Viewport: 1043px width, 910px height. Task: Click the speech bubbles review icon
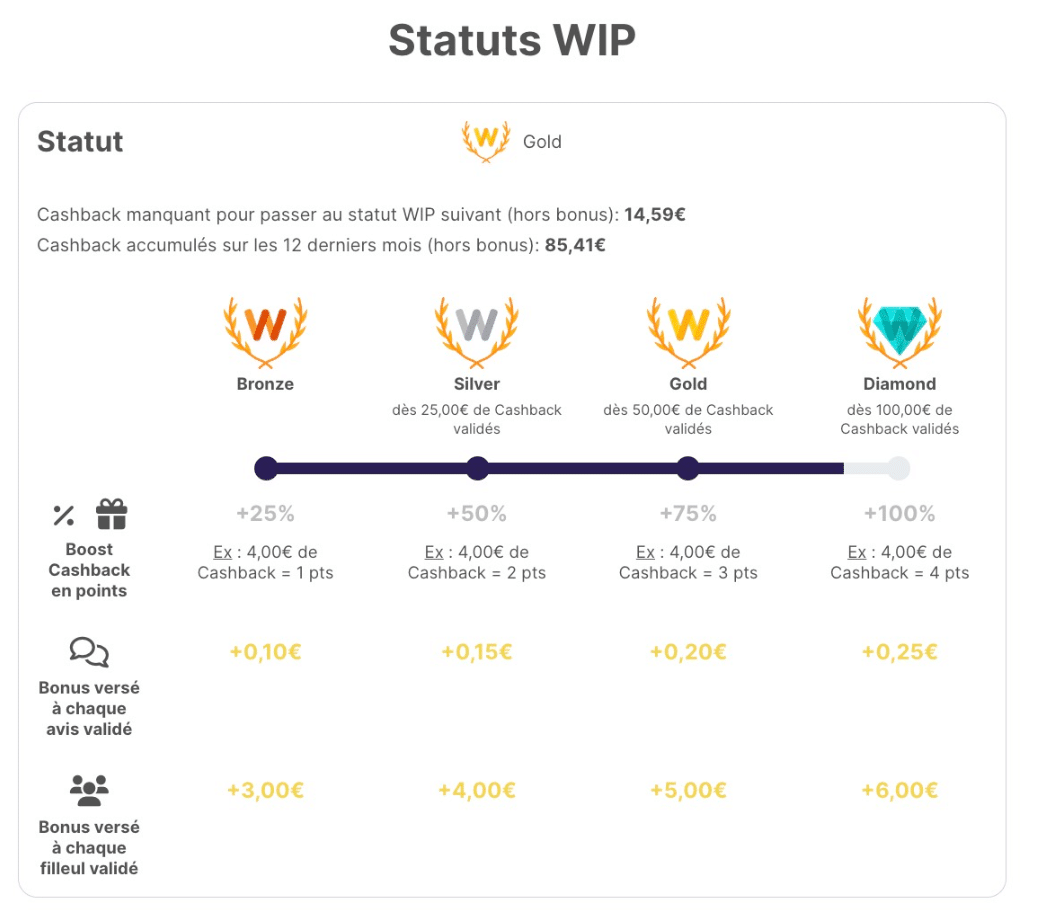click(x=89, y=653)
